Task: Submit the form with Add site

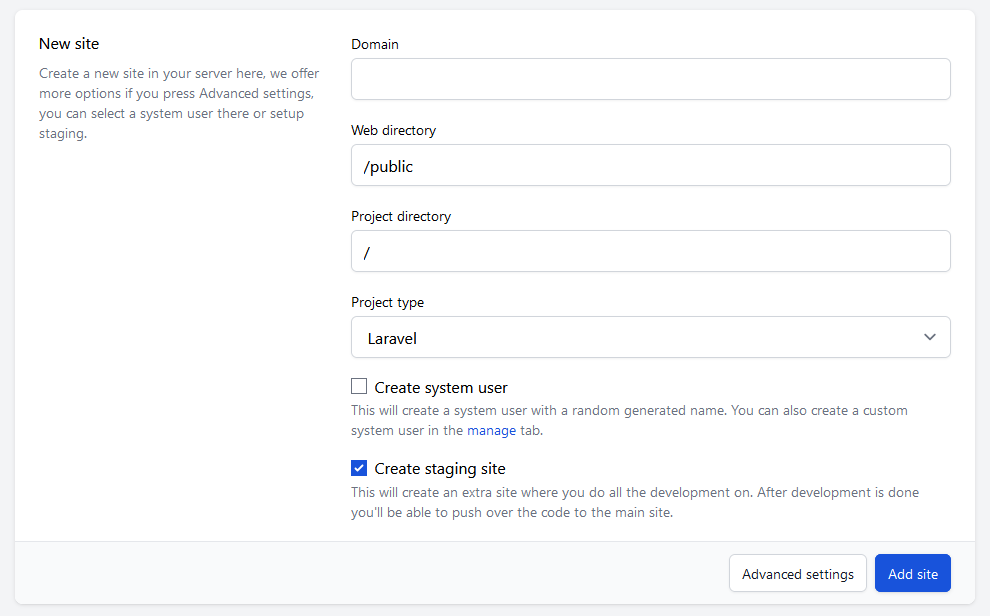Action: point(912,574)
